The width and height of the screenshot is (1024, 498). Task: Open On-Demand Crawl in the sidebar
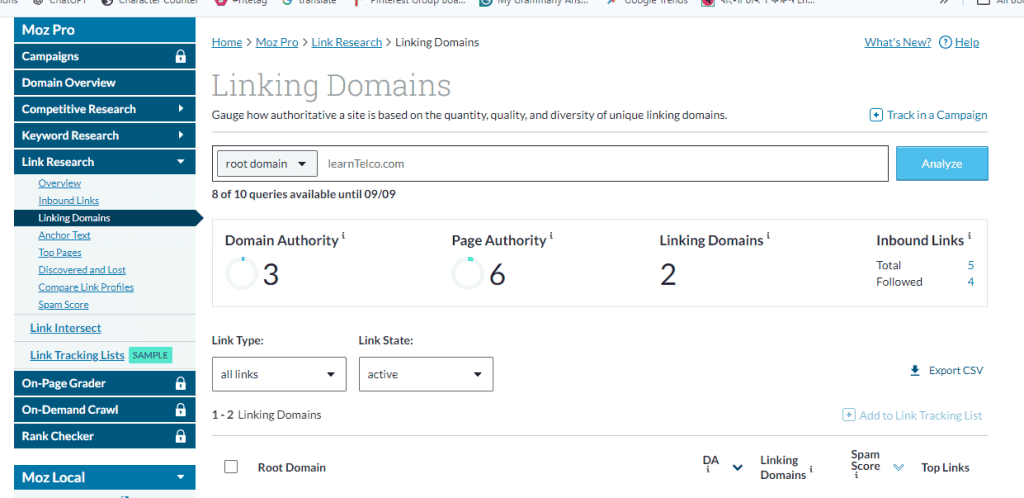click(x=104, y=410)
